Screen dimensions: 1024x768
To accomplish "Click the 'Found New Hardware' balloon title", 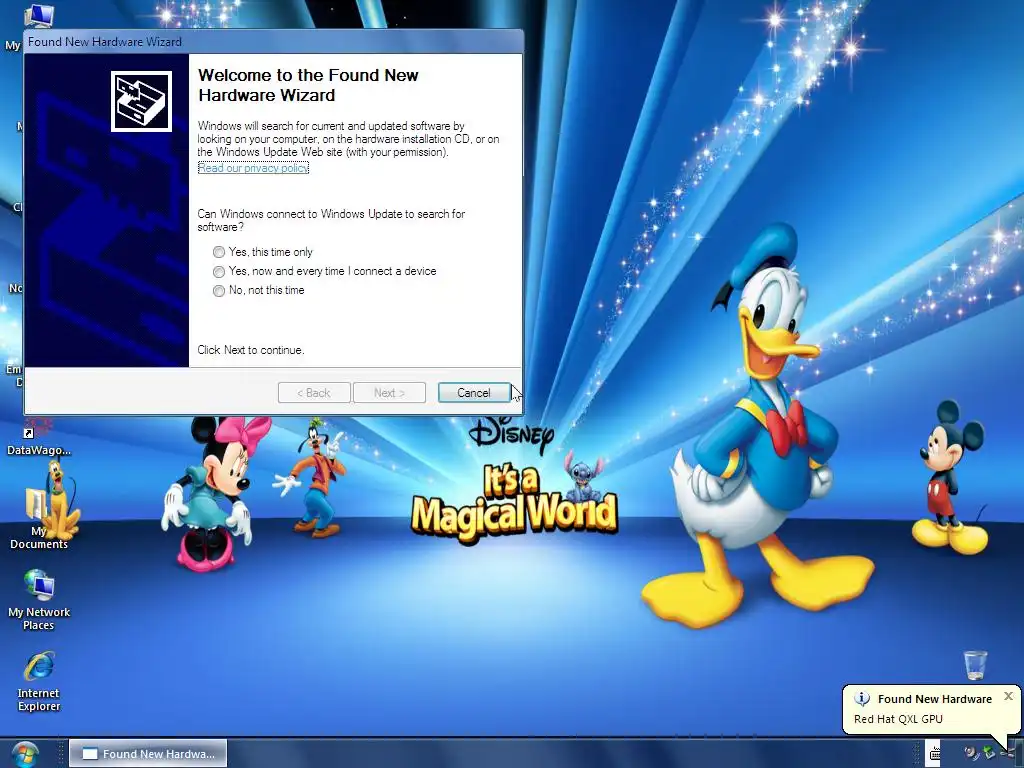I will click(935, 699).
